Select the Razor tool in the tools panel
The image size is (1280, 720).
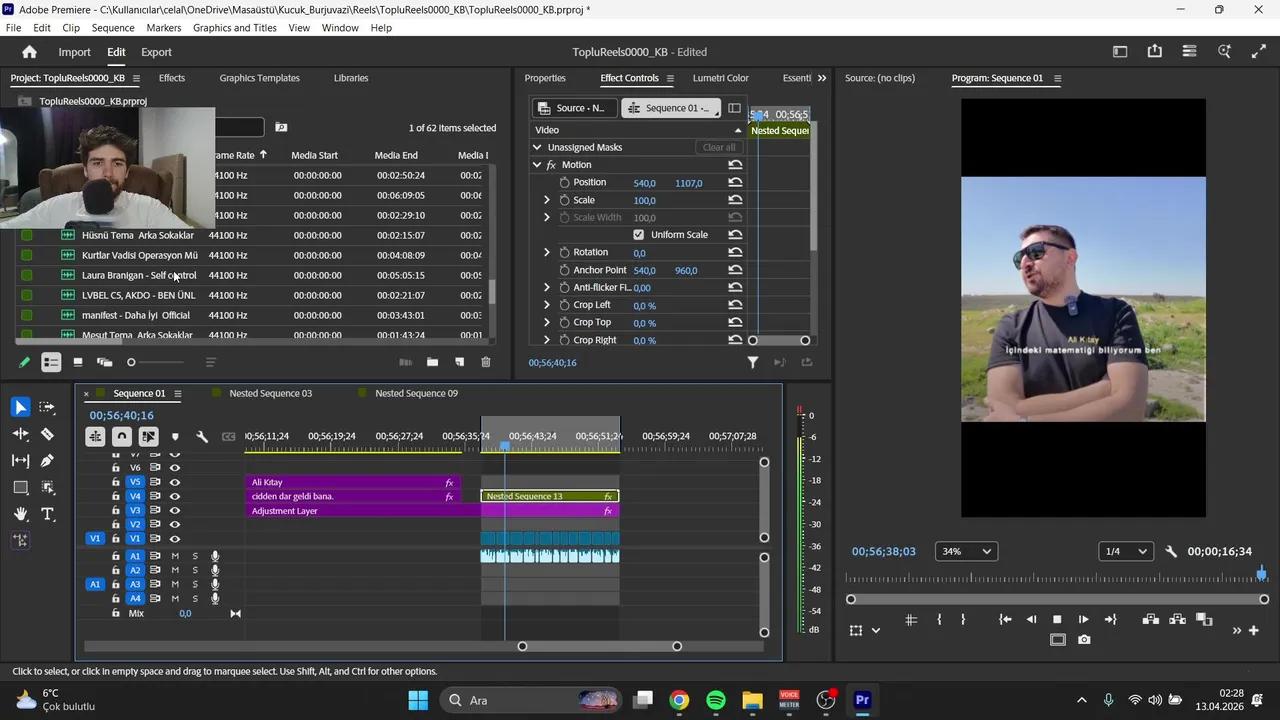[x=47, y=434]
